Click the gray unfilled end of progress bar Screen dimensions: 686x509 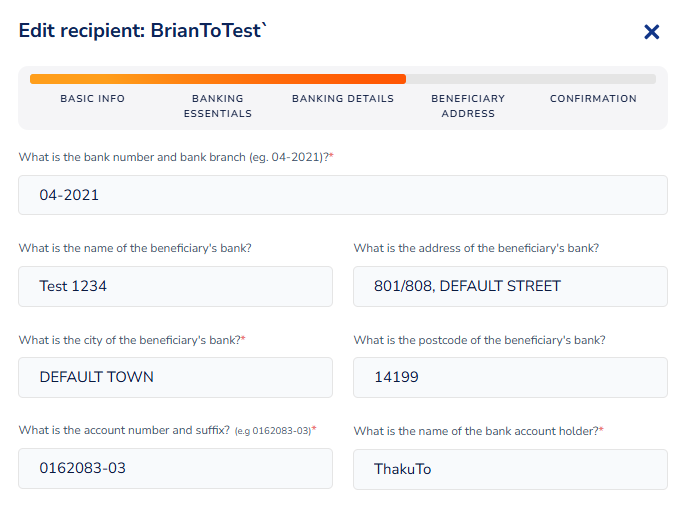(530, 78)
